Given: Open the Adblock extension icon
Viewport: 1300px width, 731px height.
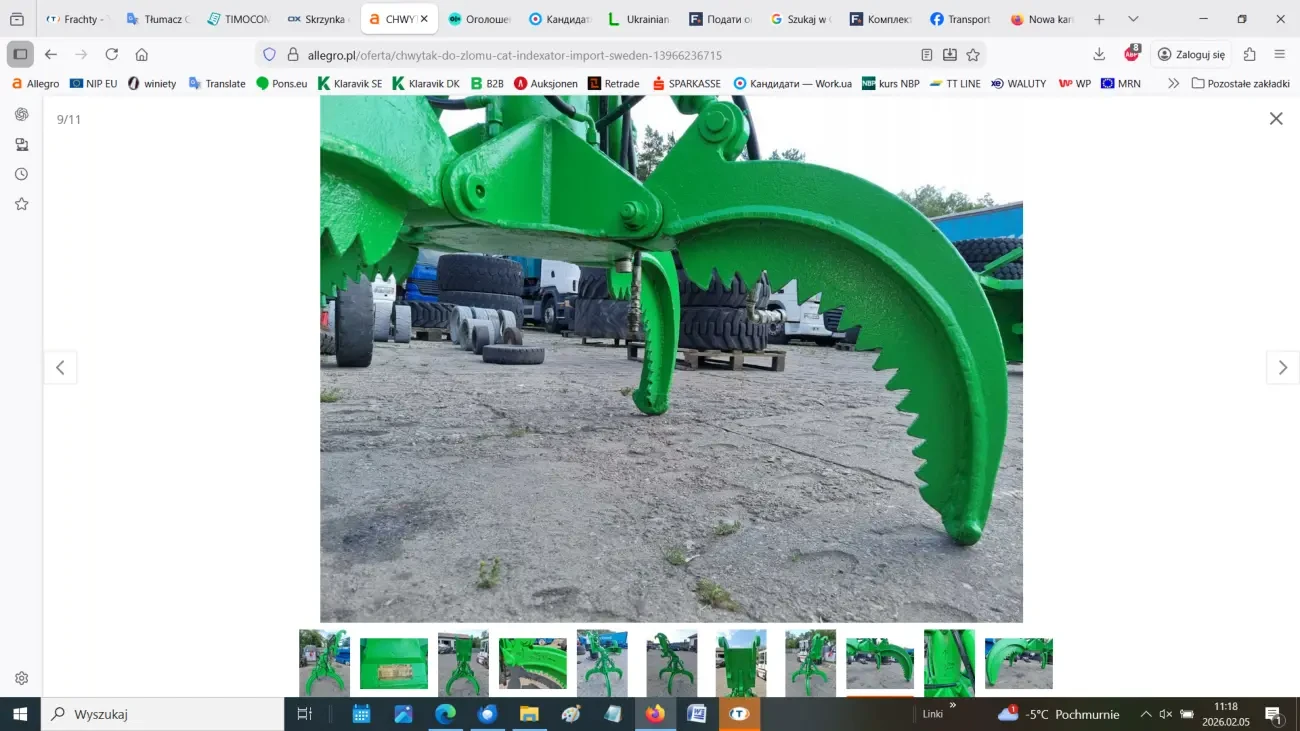Looking at the screenshot, I should point(1132,54).
